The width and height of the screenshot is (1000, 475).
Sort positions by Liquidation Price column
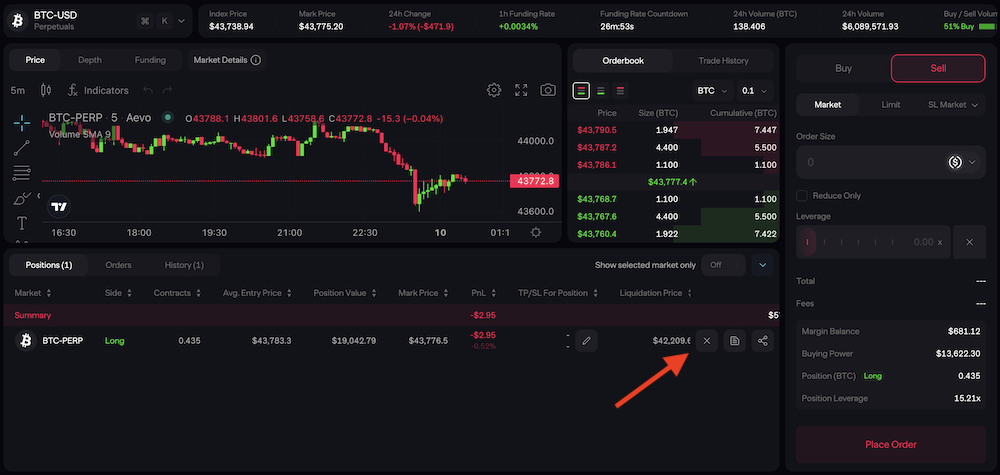click(656, 293)
